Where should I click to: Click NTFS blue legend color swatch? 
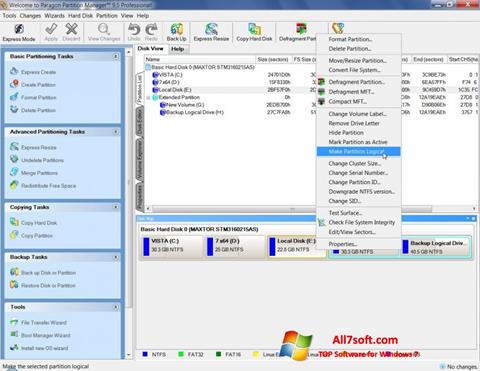tap(145, 354)
